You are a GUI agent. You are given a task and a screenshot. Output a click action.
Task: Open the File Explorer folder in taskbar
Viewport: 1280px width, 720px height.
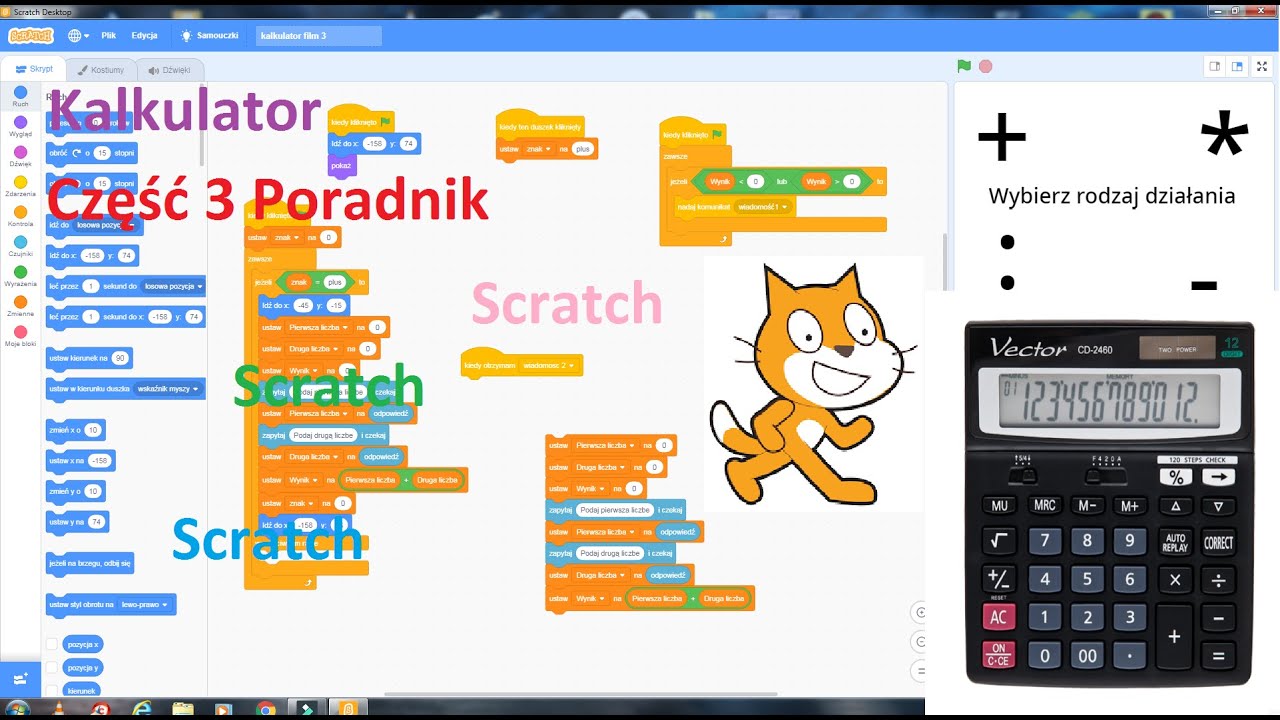182,708
